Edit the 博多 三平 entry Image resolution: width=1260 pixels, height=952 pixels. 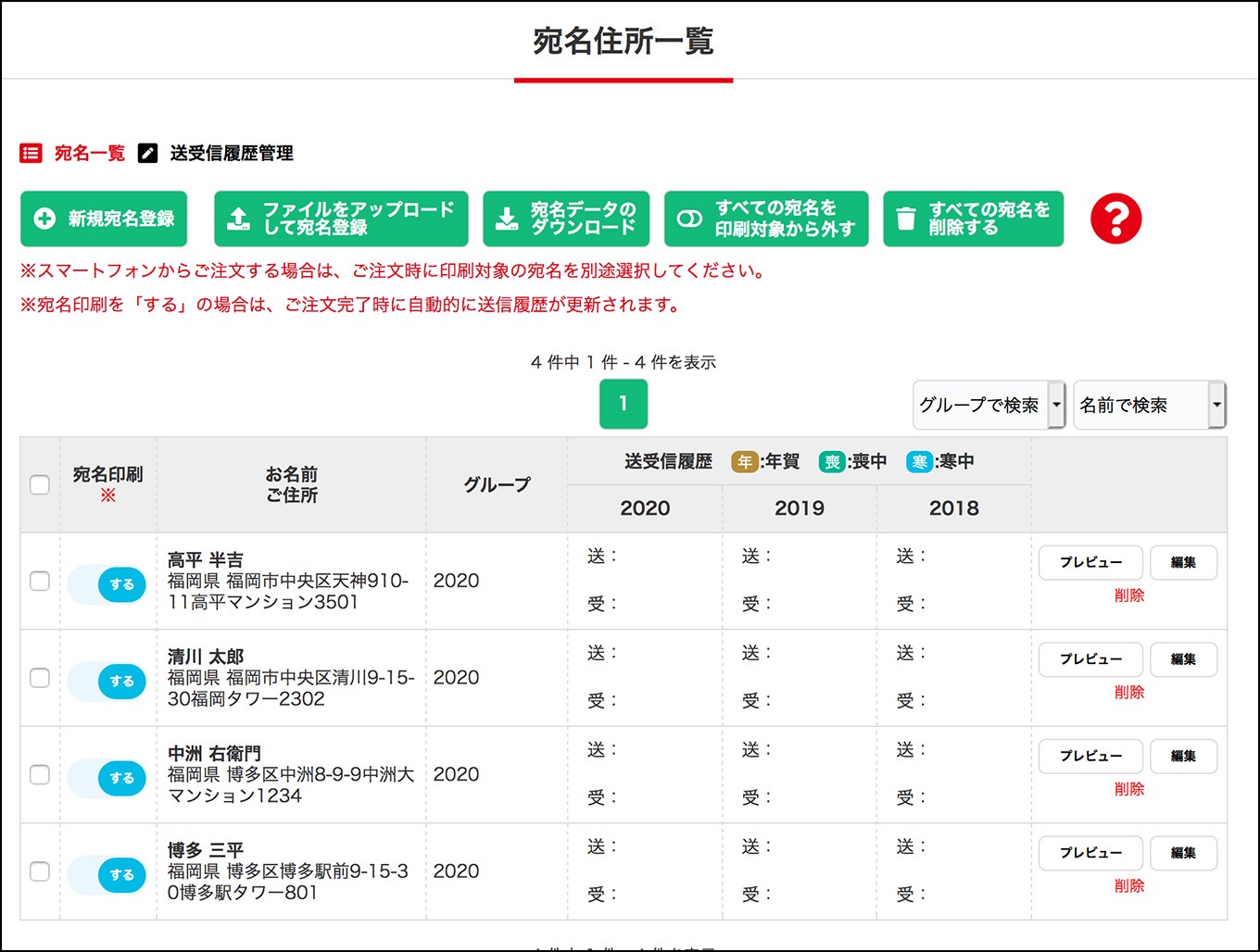tap(1183, 853)
